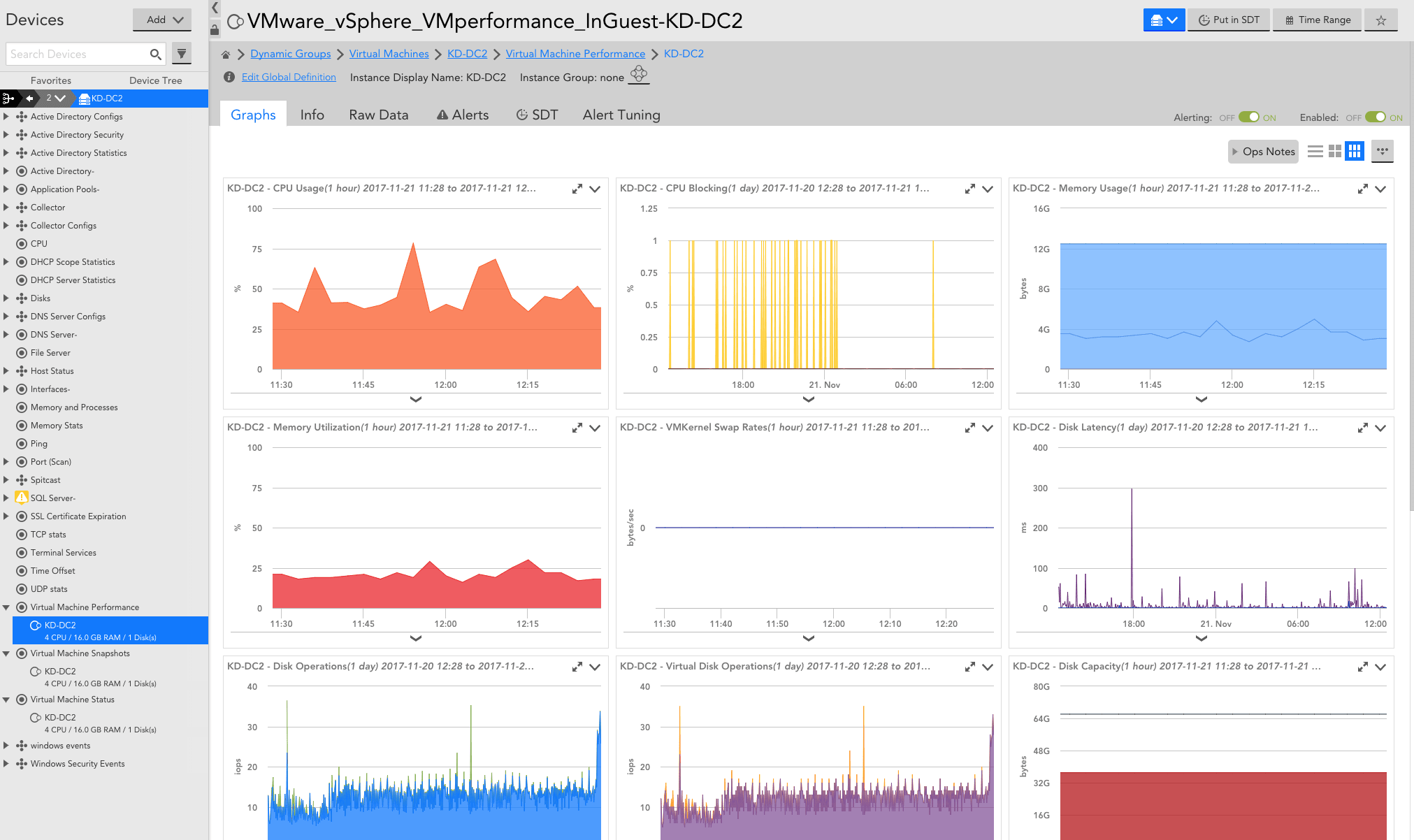1414x840 pixels.
Task: Open the history count dropdown
Action: (x=55, y=99)
